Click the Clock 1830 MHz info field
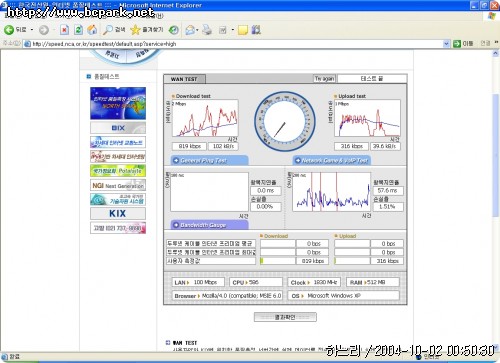Image resolution: width=500 pixels, height=363 pixels. tap(314, 282)
